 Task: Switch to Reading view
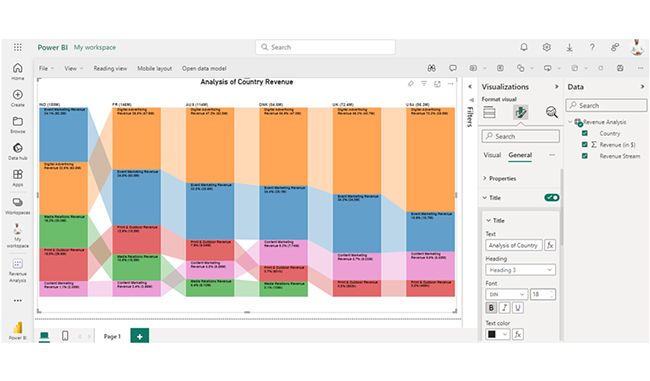pos(110,68)
